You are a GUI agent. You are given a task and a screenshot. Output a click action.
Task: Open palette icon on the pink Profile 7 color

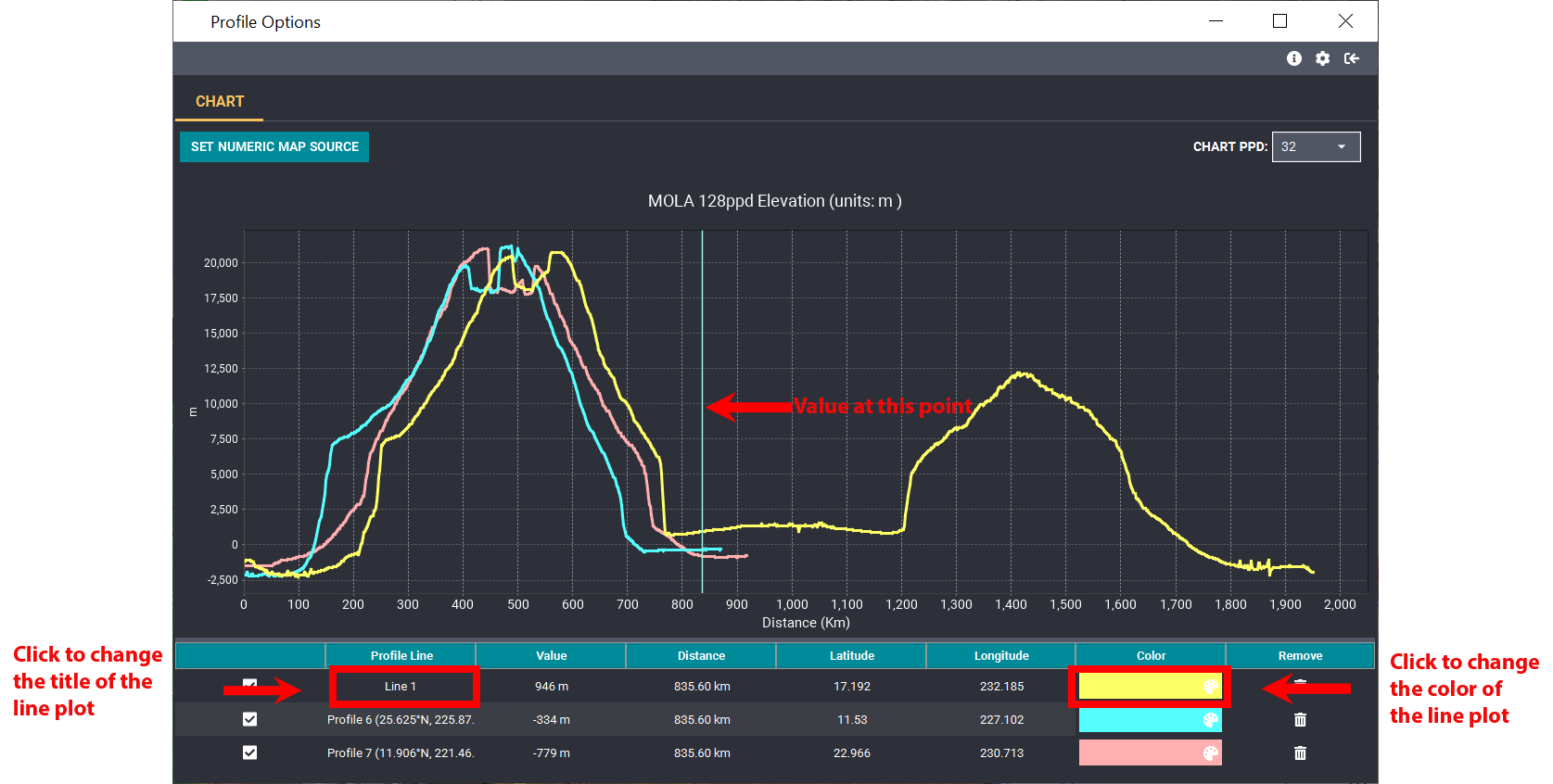(1210, 753)
